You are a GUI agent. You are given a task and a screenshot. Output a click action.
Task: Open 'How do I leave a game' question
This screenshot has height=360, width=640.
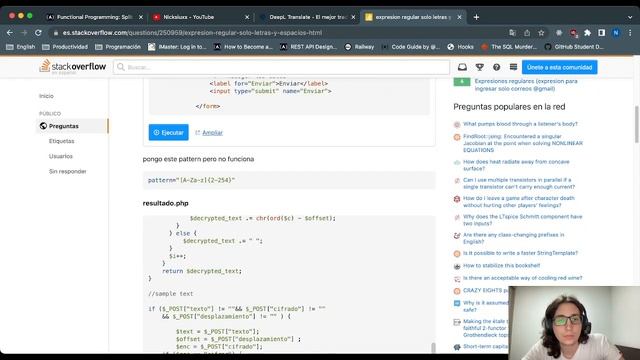(x=518, y=202)
